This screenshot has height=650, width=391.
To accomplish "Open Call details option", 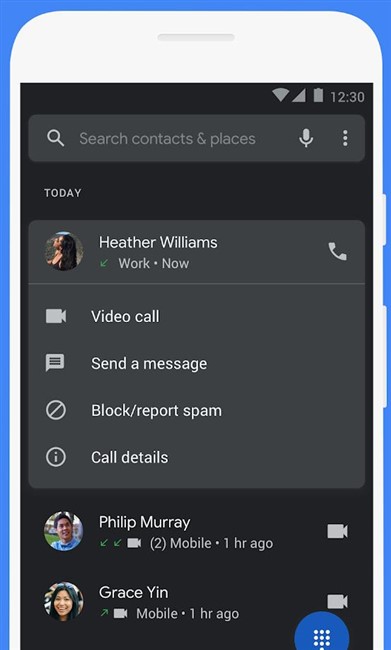I will pyautogui.click(x=197, y=457).
